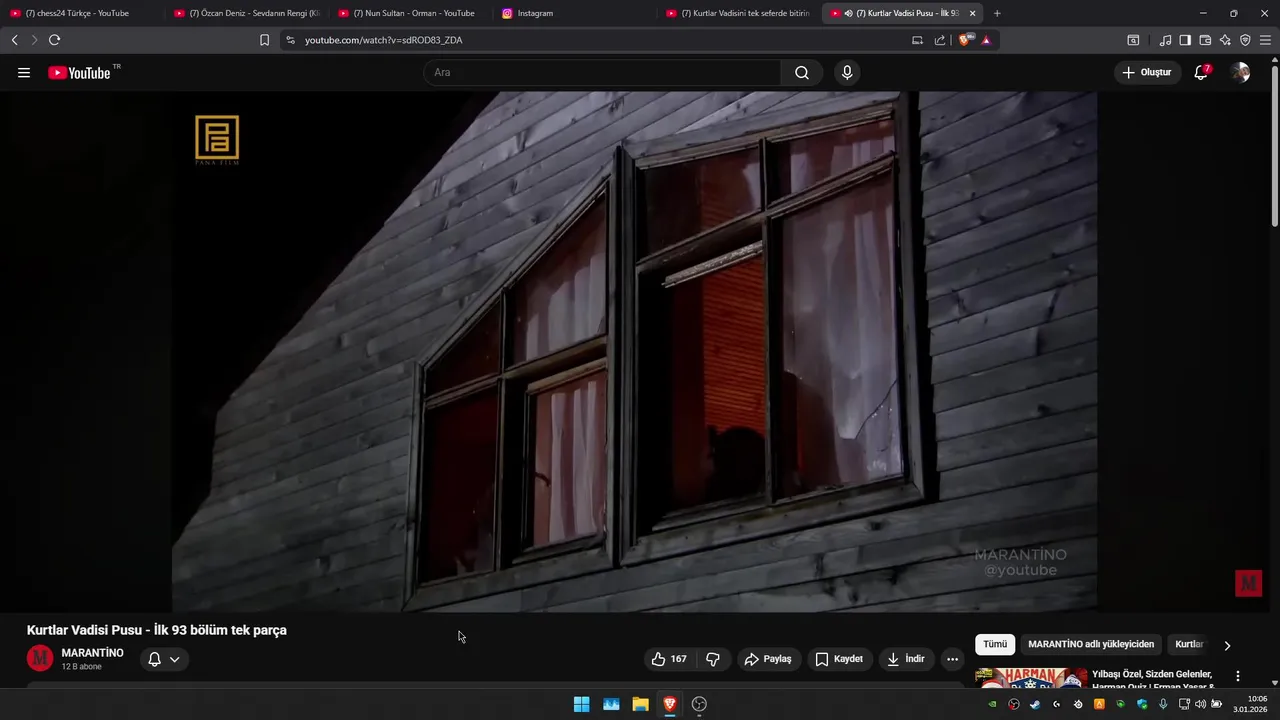Go back in browser history
This screenshot has height=720, width=1280.
(x=14, y=40)
